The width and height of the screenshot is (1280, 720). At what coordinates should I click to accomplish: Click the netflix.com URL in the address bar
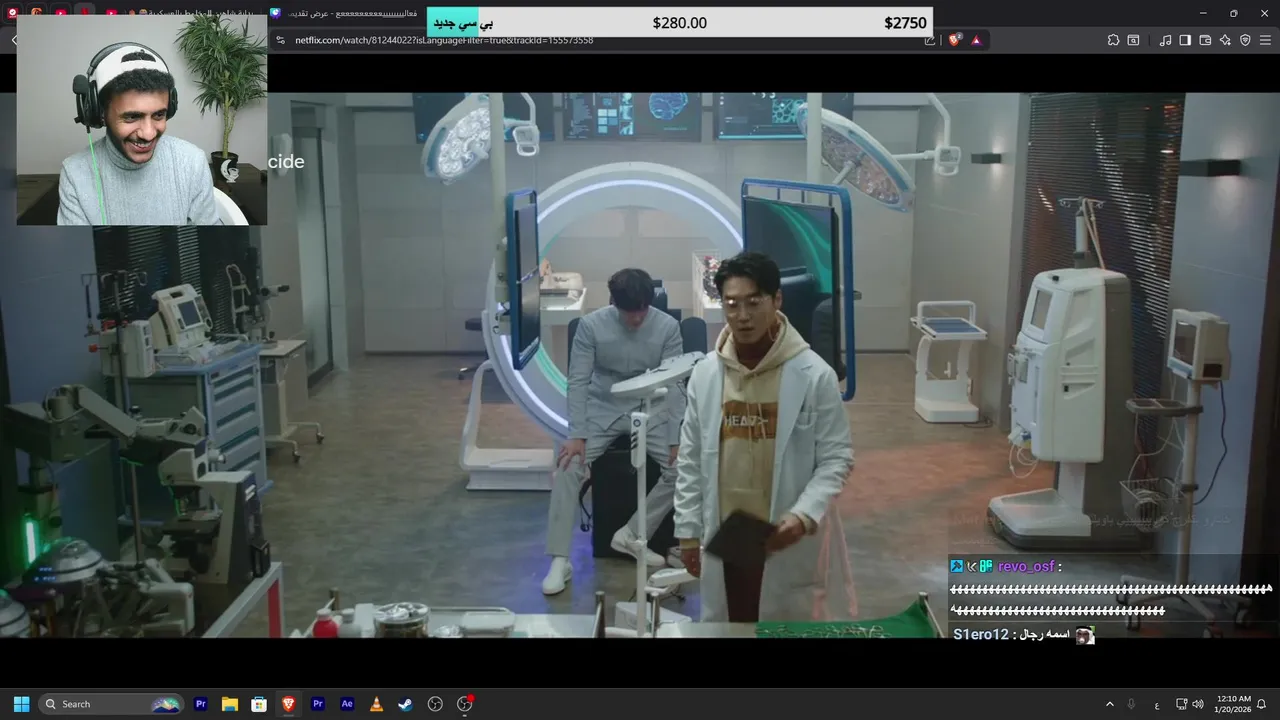(444, 40)
